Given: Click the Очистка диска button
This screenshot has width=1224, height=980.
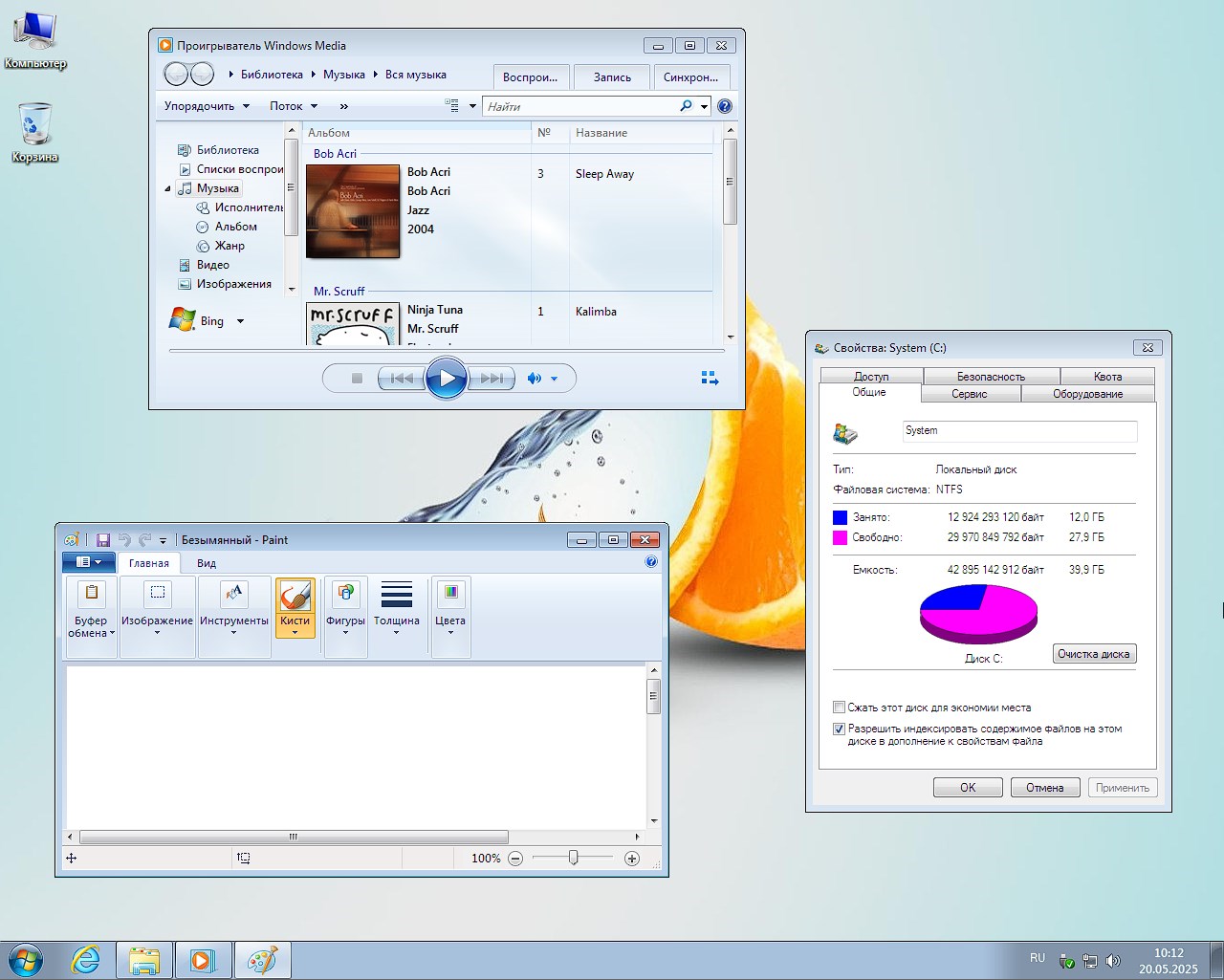Looking at the screenshot, I should (1094, 654).
